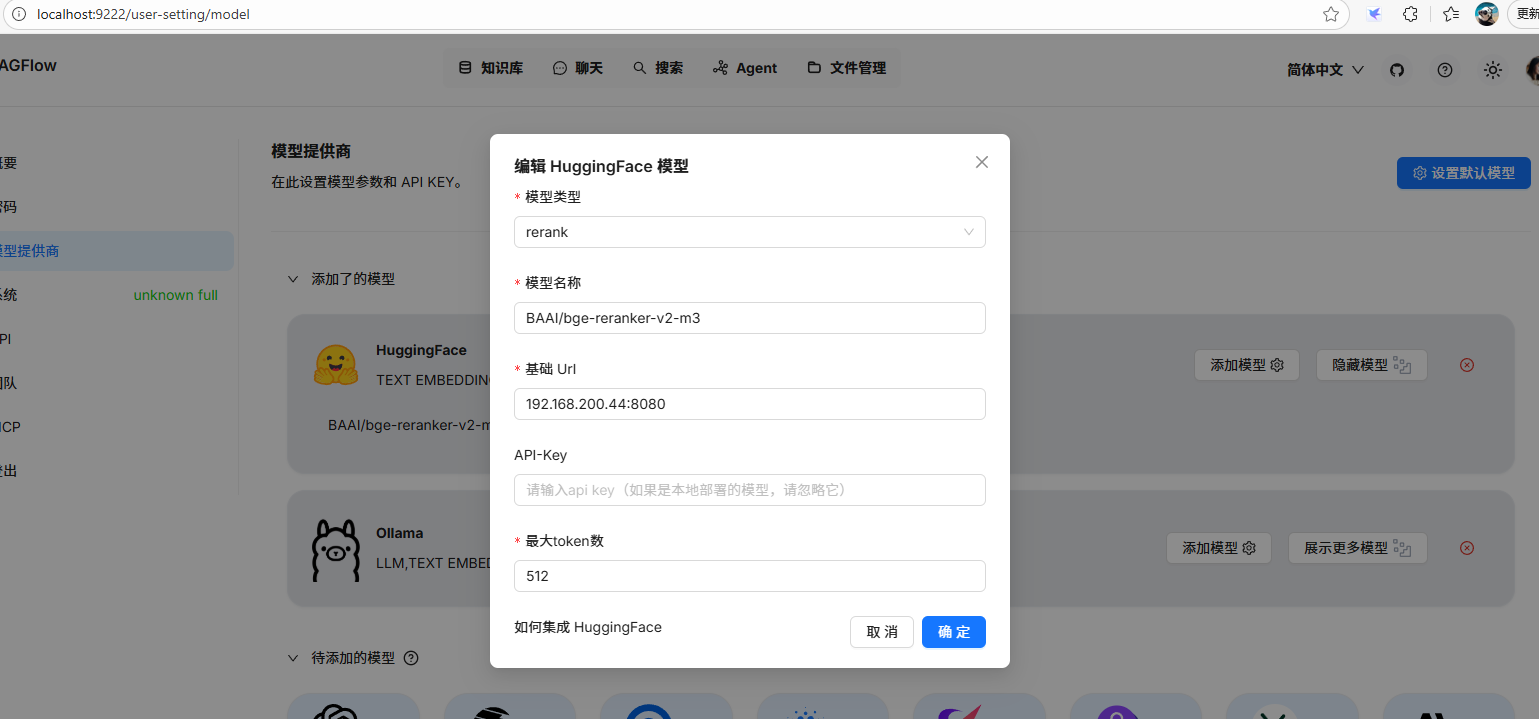Open the GitHub icon link
The width and height of the screenshot is (1539, 719).
[x=1397, y=70]
